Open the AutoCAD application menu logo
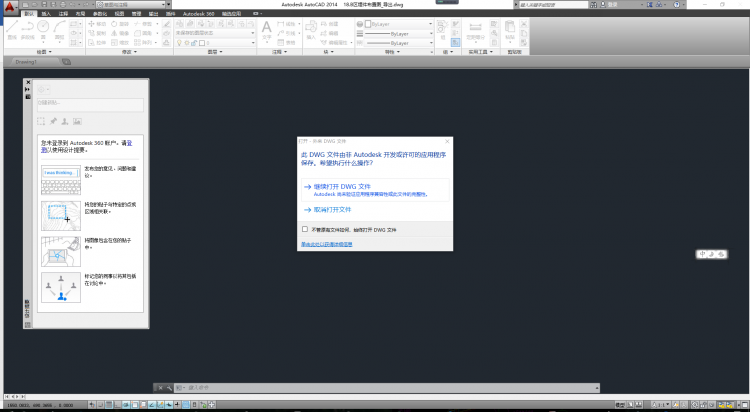Screen dimensions: 750x412 tap(10, 7)
